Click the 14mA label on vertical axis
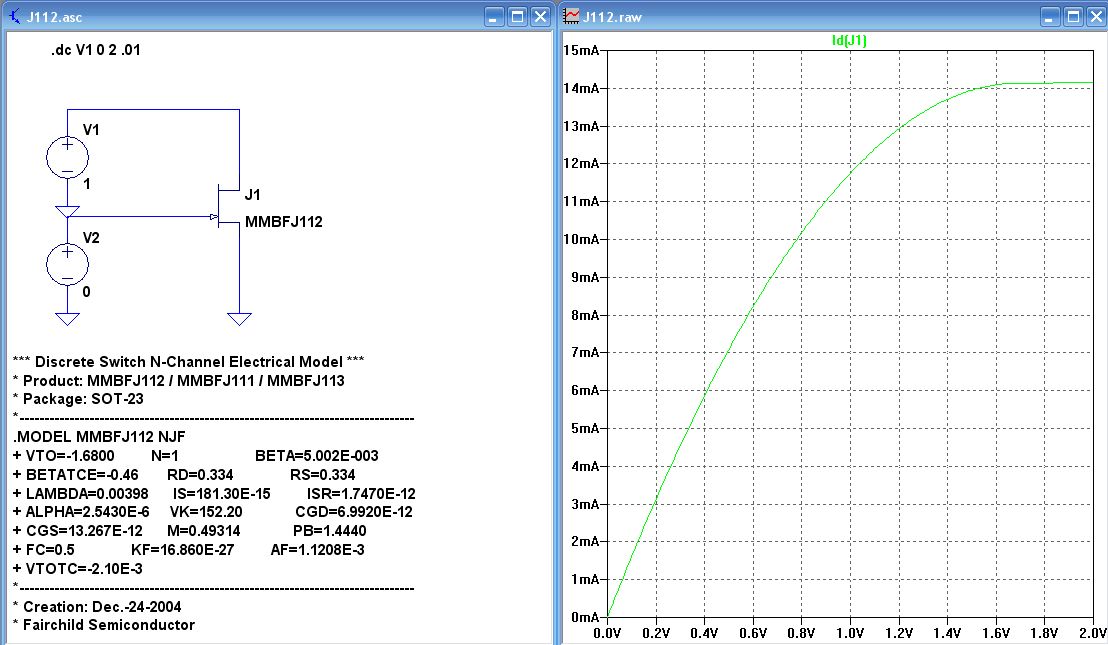 [581, 88]
